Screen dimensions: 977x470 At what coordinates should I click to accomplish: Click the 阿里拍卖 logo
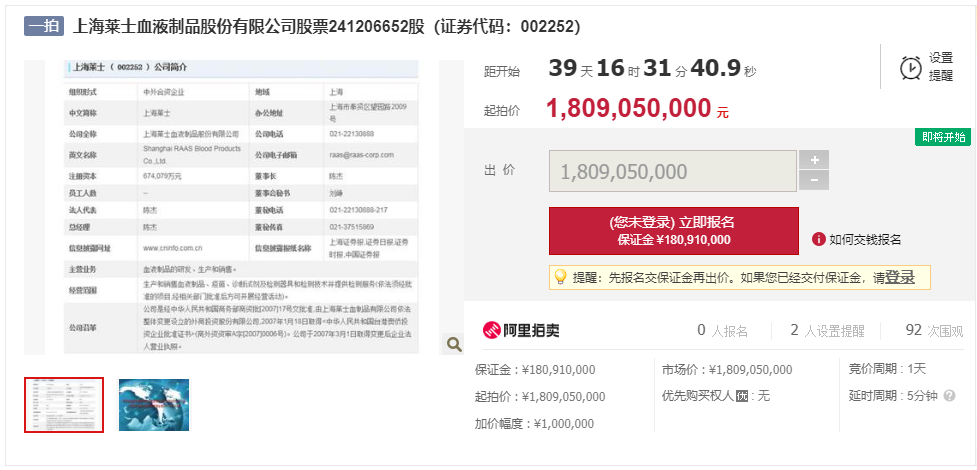(522, 330)
